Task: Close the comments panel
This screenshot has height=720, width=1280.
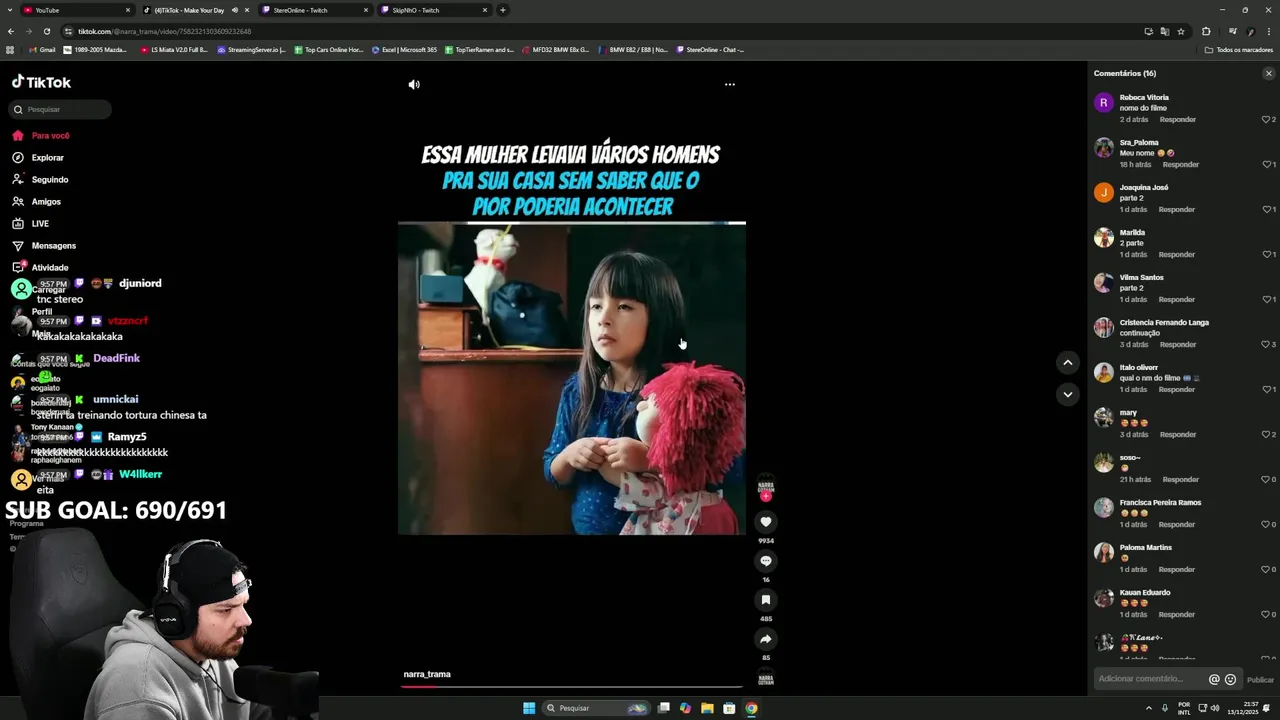Action: point(1269,73)
